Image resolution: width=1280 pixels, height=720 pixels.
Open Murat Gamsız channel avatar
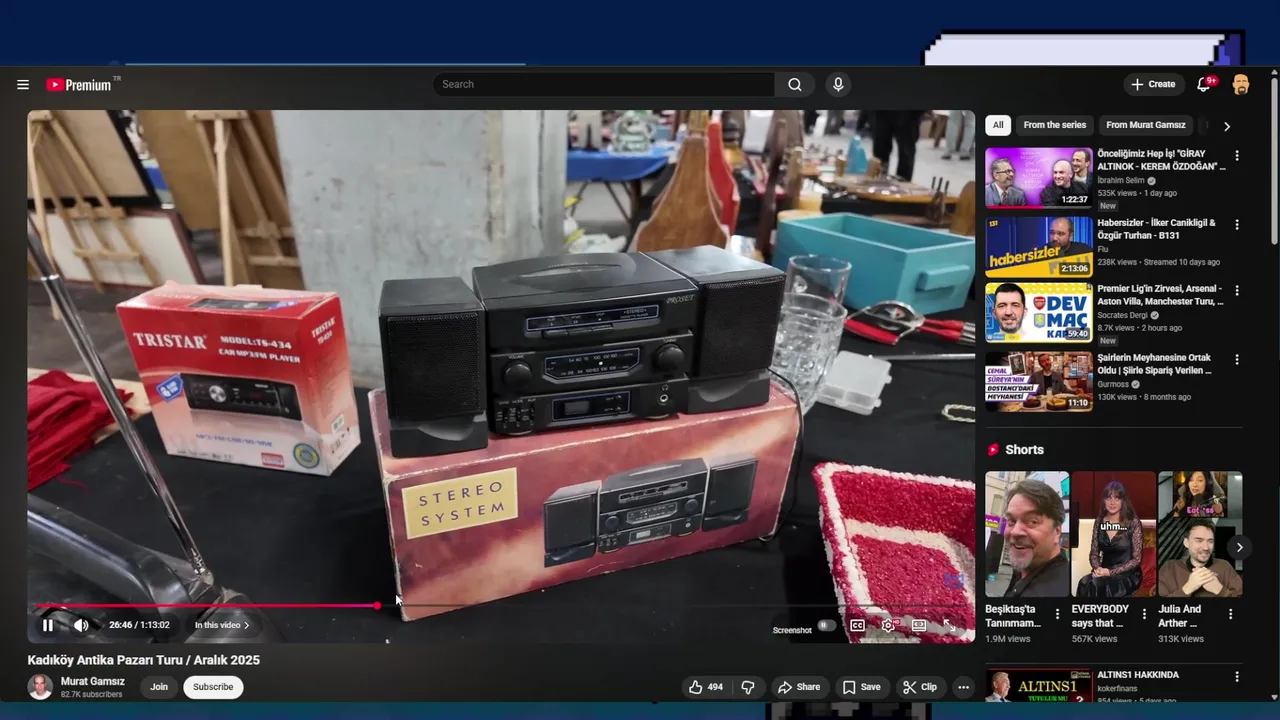(x=40, y=687)
